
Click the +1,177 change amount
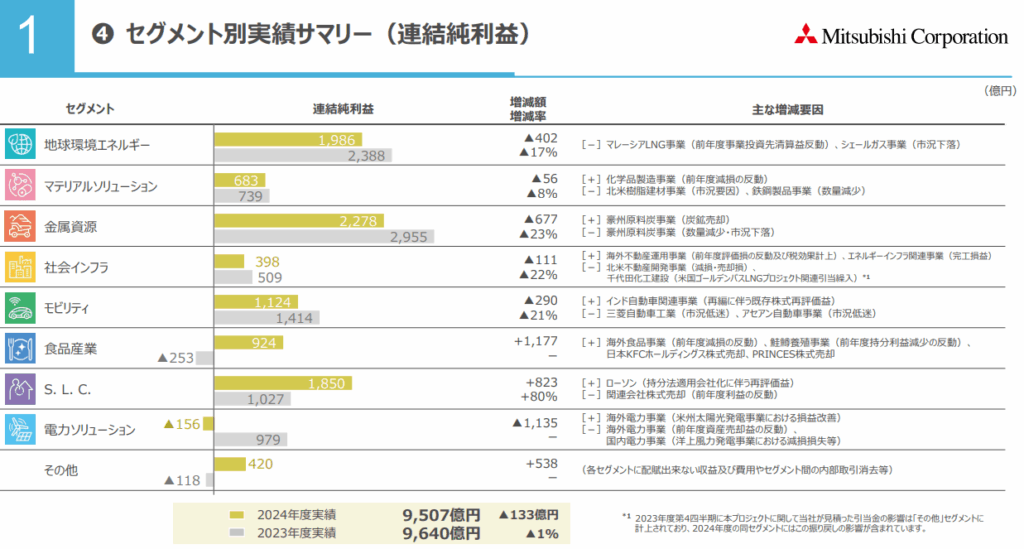536,341
